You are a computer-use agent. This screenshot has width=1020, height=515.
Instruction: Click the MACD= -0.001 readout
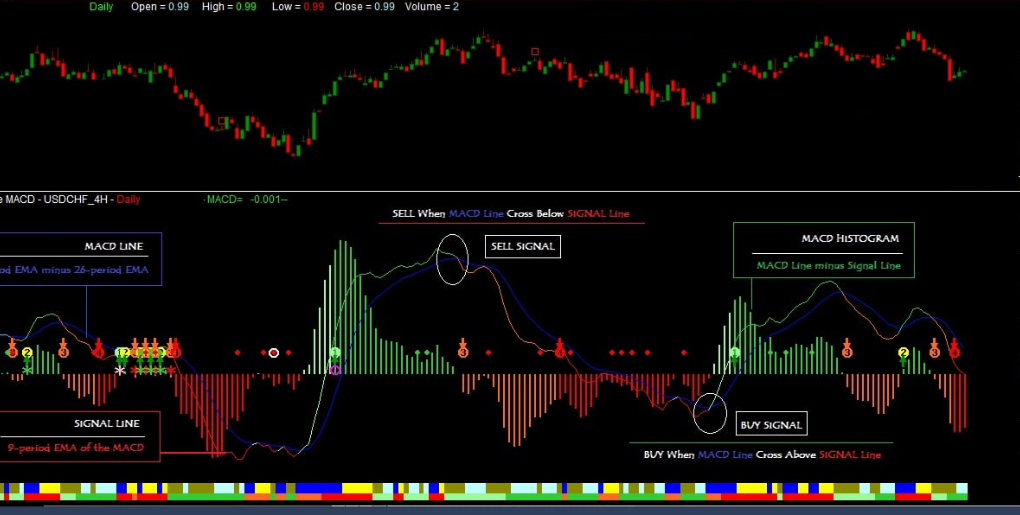247,199
